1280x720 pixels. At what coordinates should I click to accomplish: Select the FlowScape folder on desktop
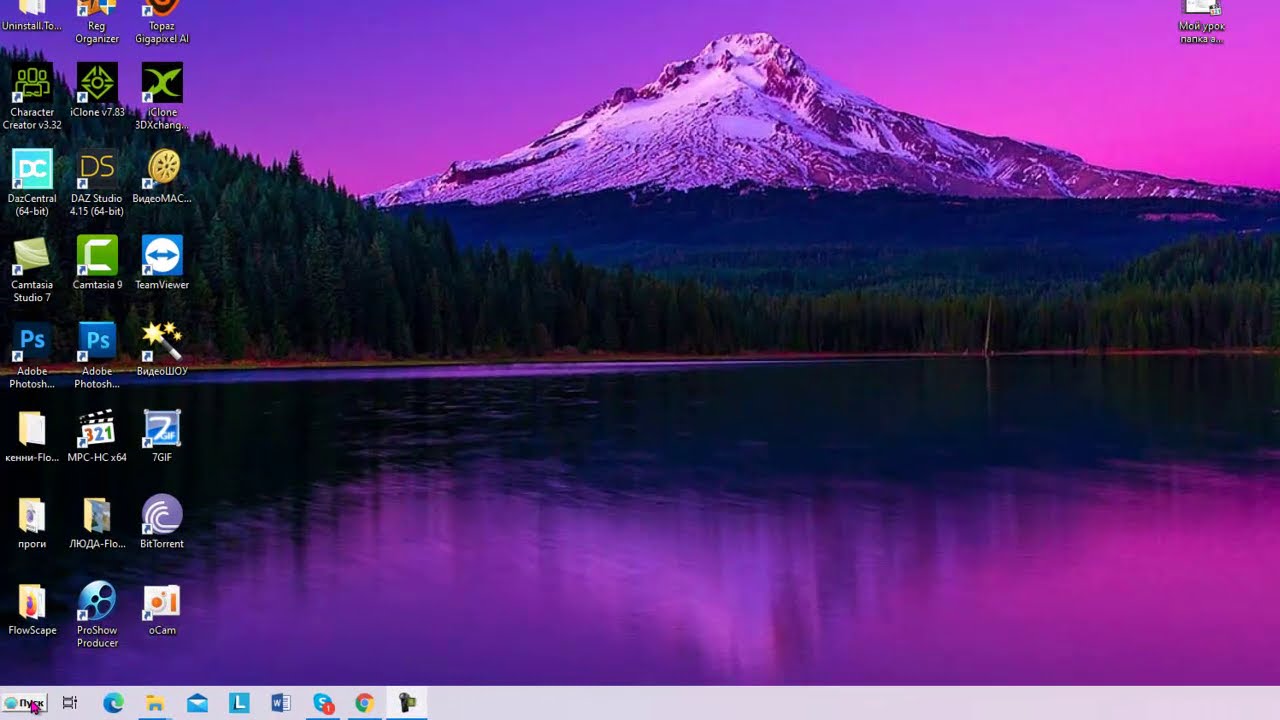tap(32, 602)
